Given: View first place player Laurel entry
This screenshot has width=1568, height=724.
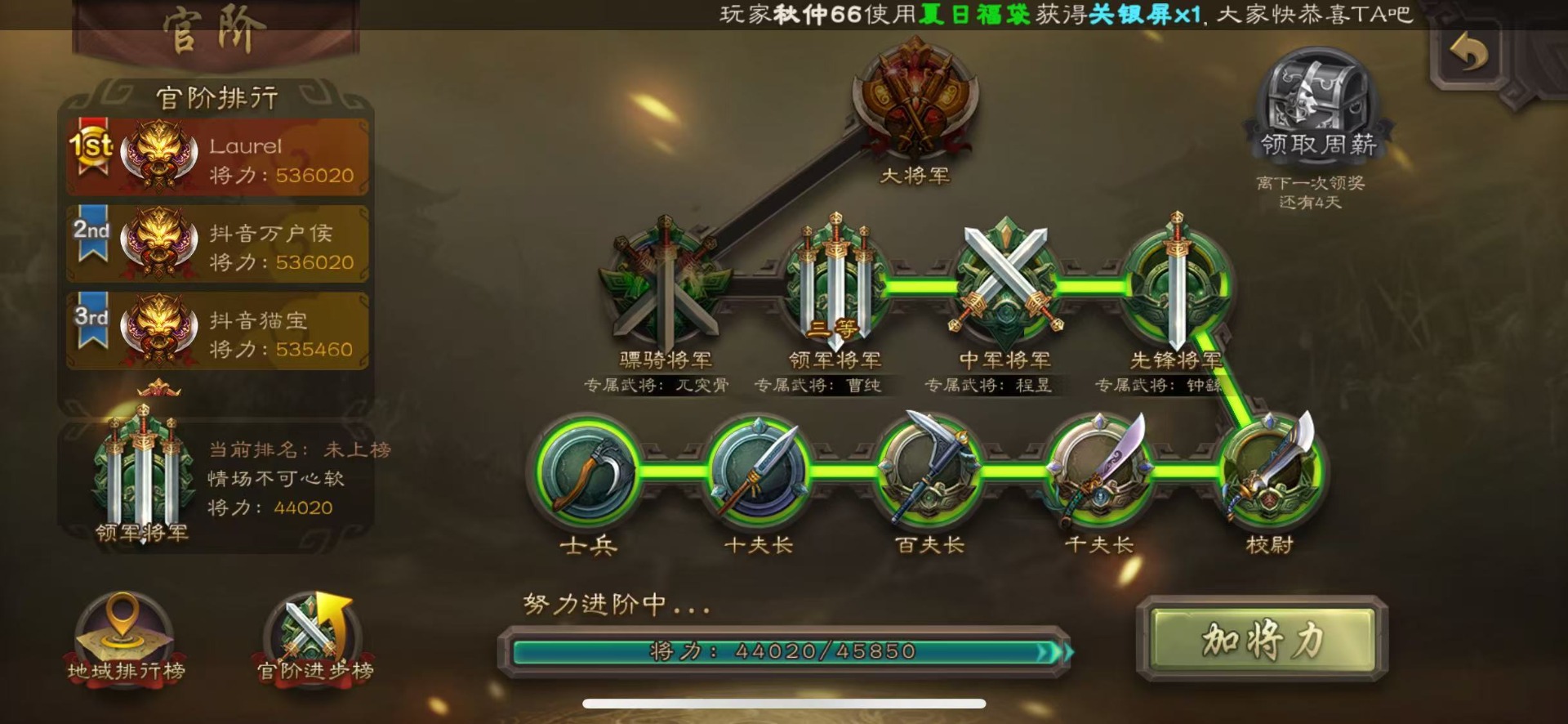Looking at the screenshot, I should tap(217, 157).
